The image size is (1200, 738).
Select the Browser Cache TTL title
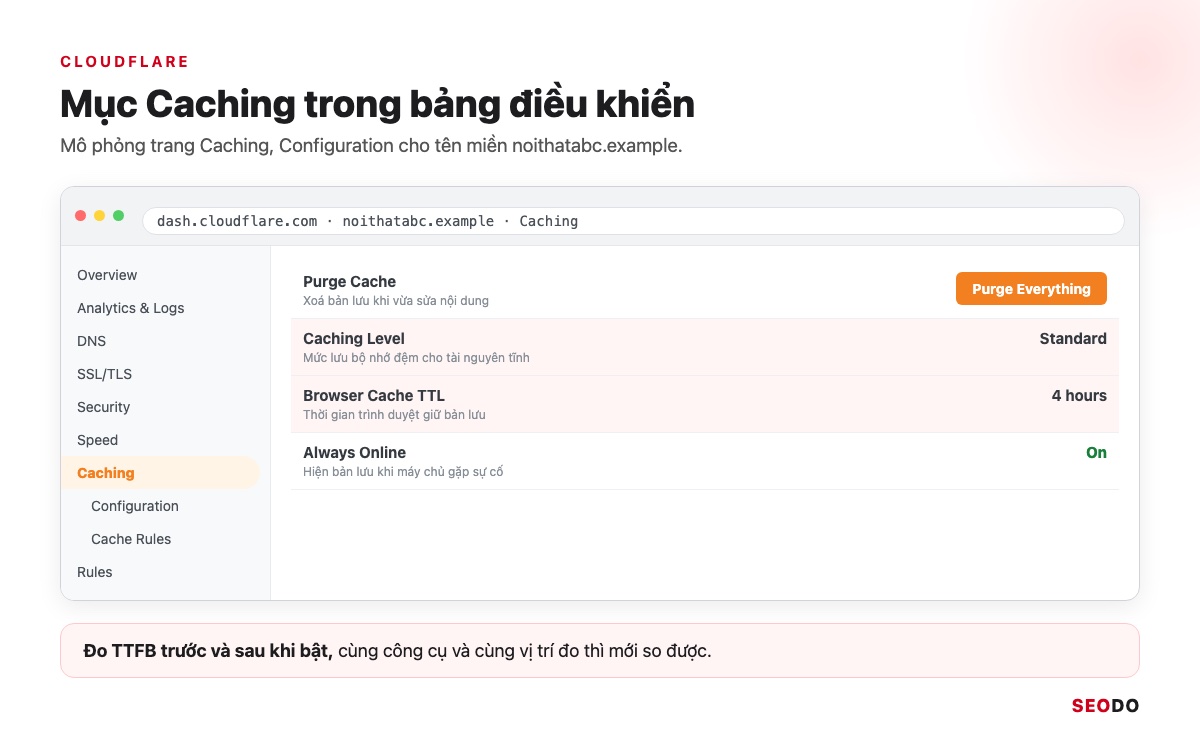374,396
